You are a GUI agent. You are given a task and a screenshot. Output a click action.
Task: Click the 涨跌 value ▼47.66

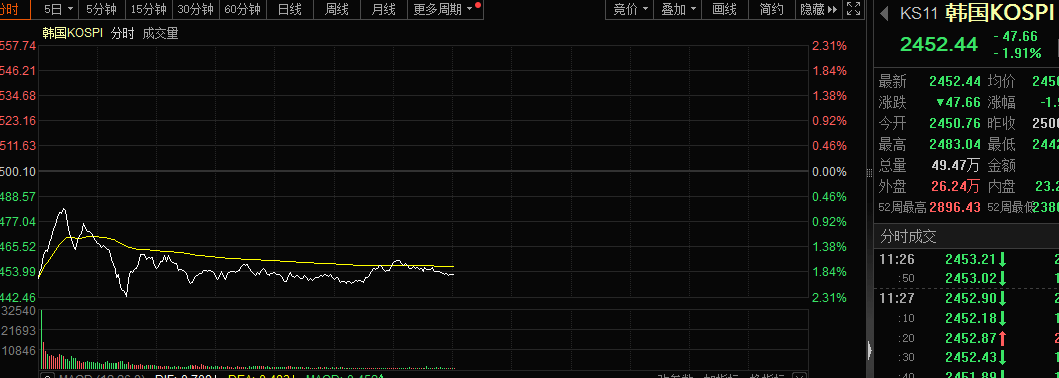pos(958,103)
